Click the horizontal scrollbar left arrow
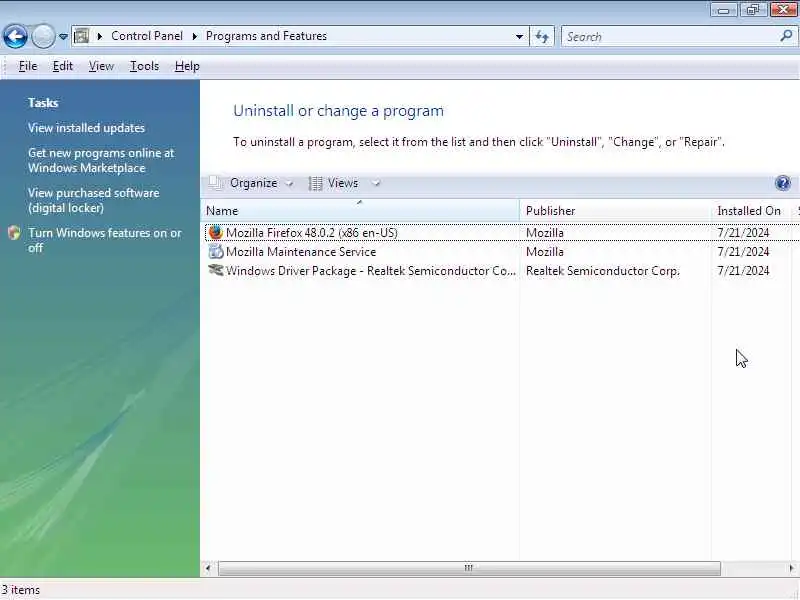 [208, 568]
